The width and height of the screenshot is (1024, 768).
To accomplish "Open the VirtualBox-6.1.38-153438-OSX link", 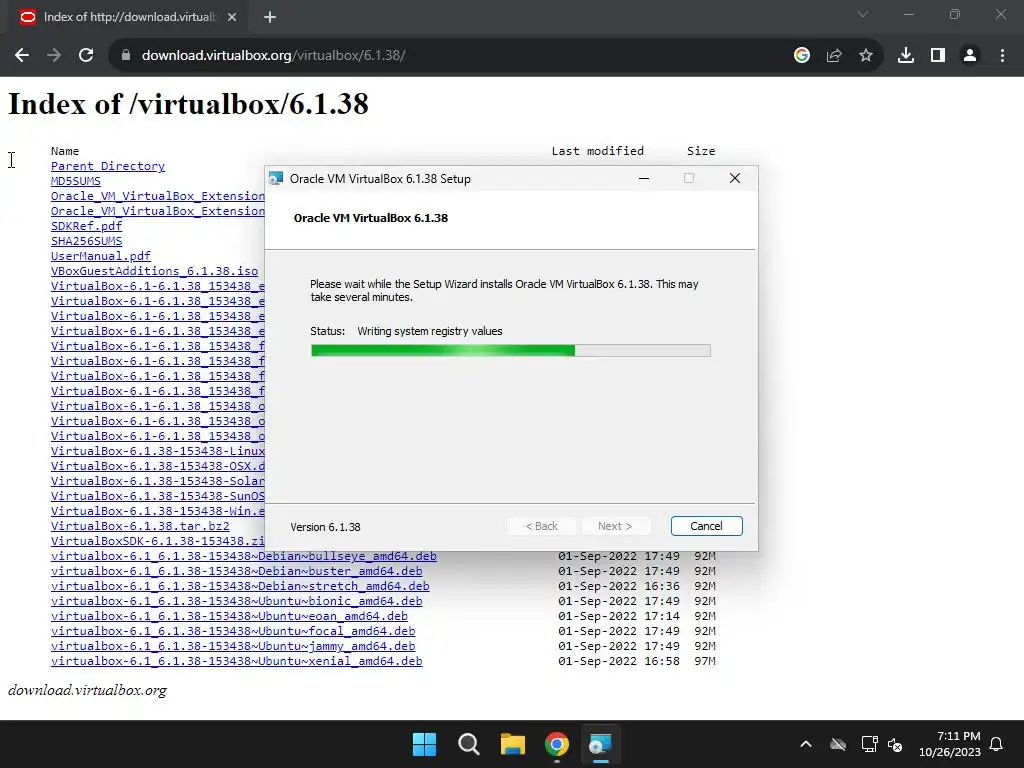I will (x=157, y=466).
